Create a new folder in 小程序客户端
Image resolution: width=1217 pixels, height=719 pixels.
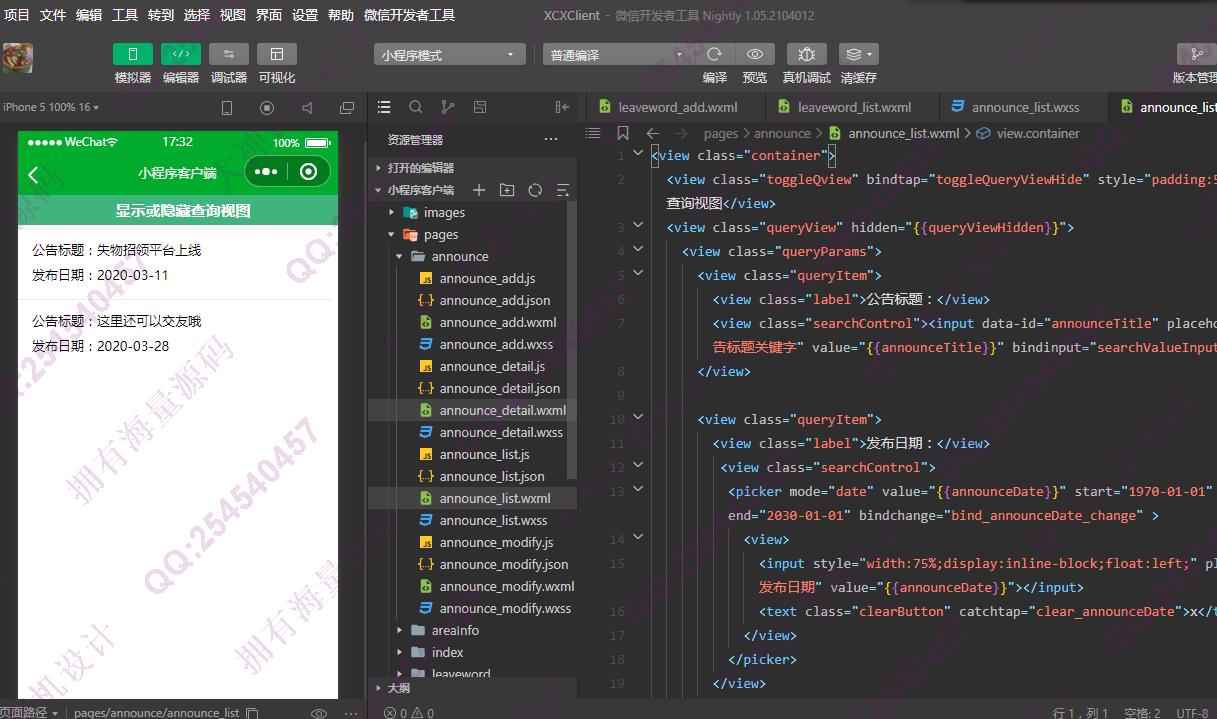click(x=507, y=190)
